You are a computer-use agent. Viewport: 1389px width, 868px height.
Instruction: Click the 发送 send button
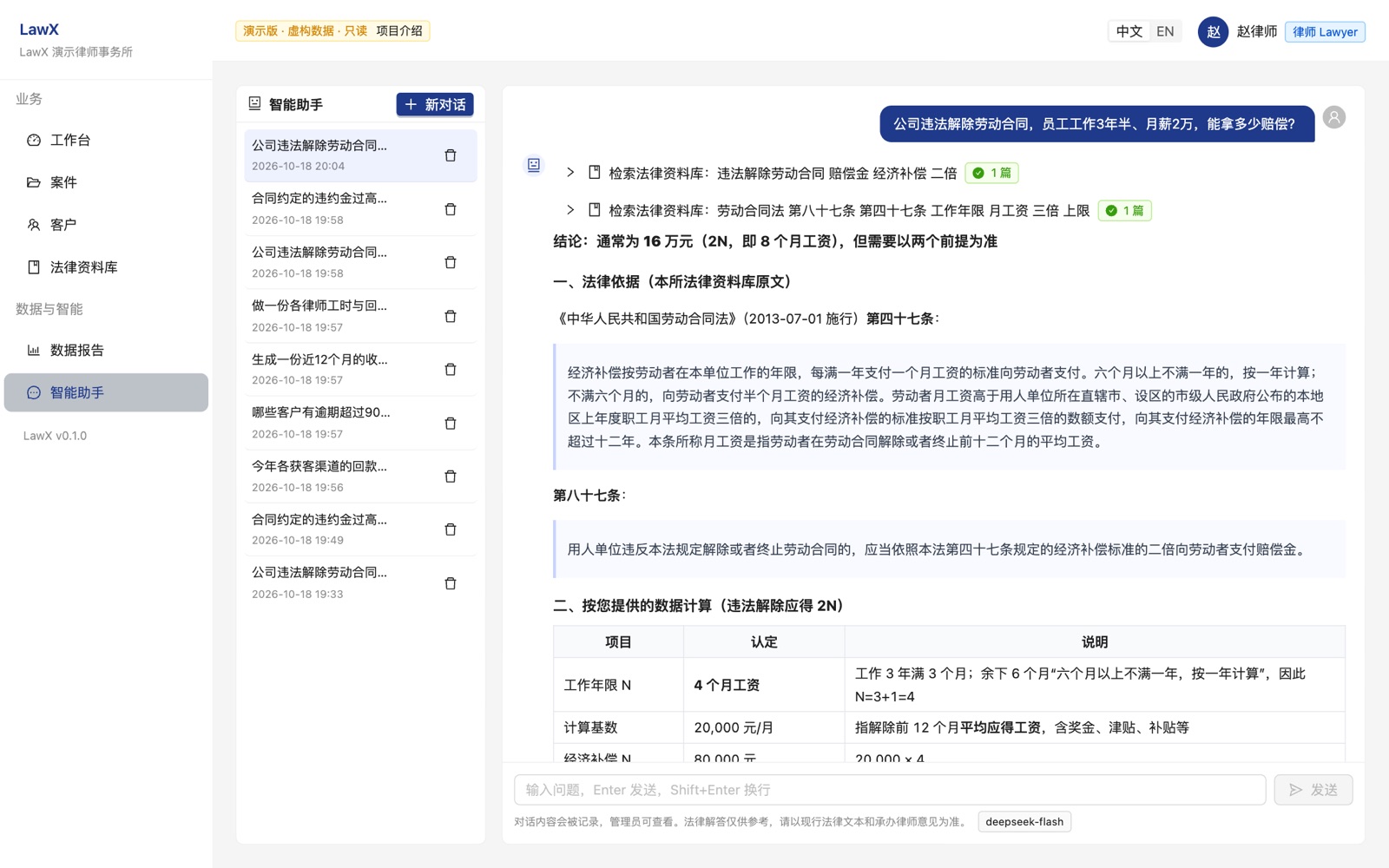(1313, 790)
